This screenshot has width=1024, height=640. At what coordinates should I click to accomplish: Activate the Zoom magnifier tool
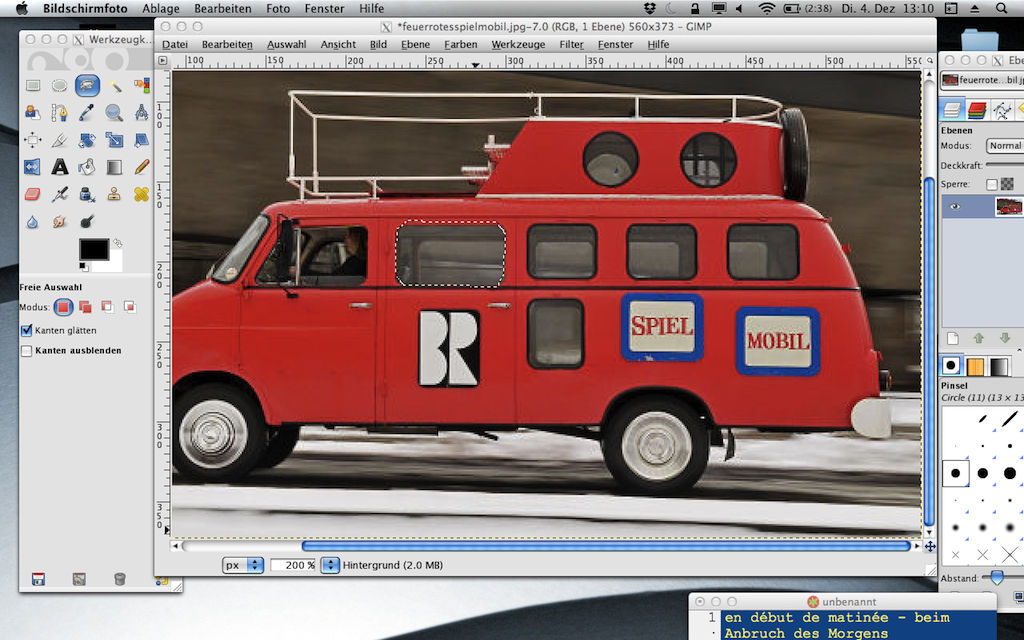click(x=114, y=113)
